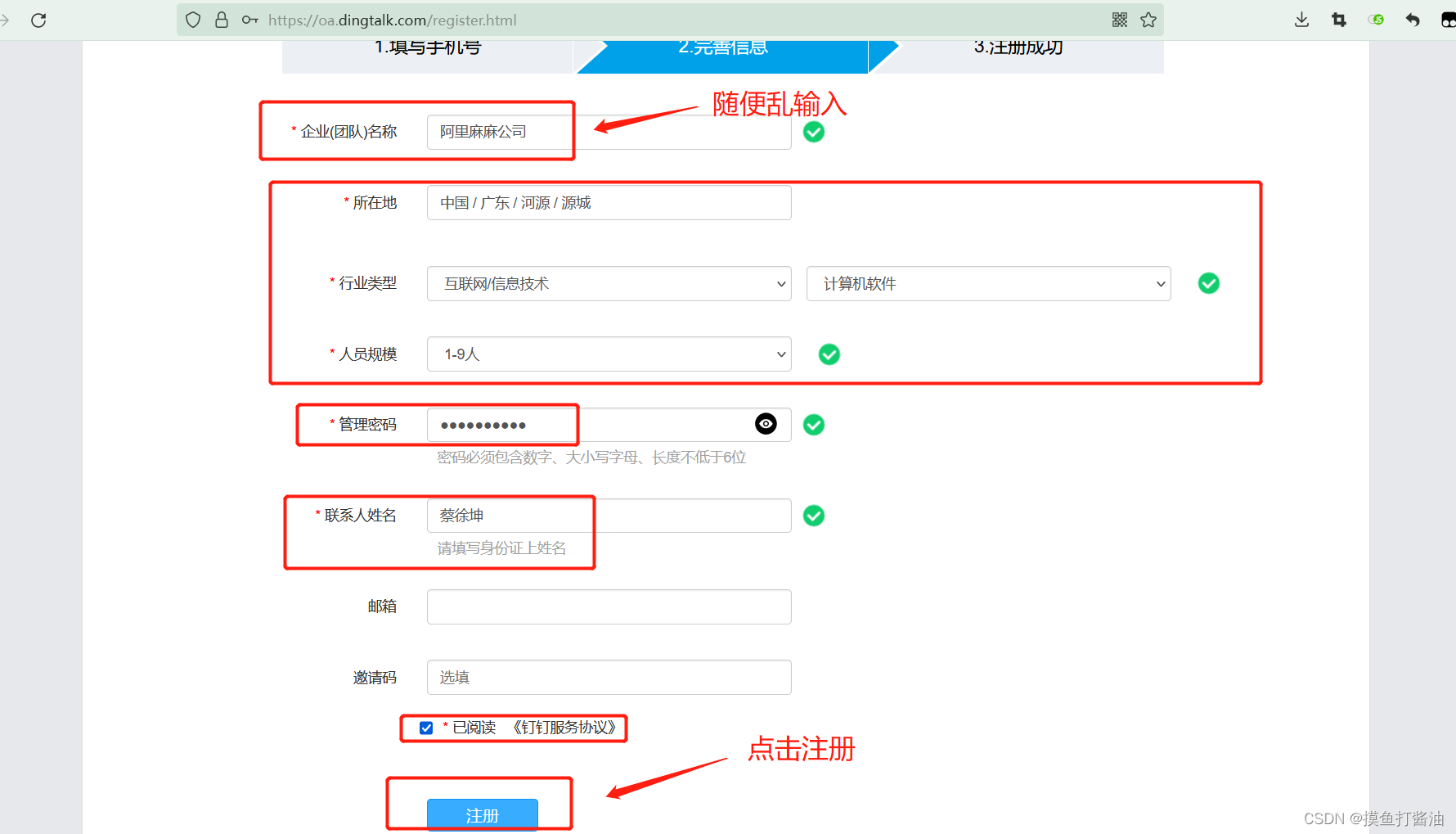
Task: Click the empty 邮箱 email field
Action: [609, 606]
